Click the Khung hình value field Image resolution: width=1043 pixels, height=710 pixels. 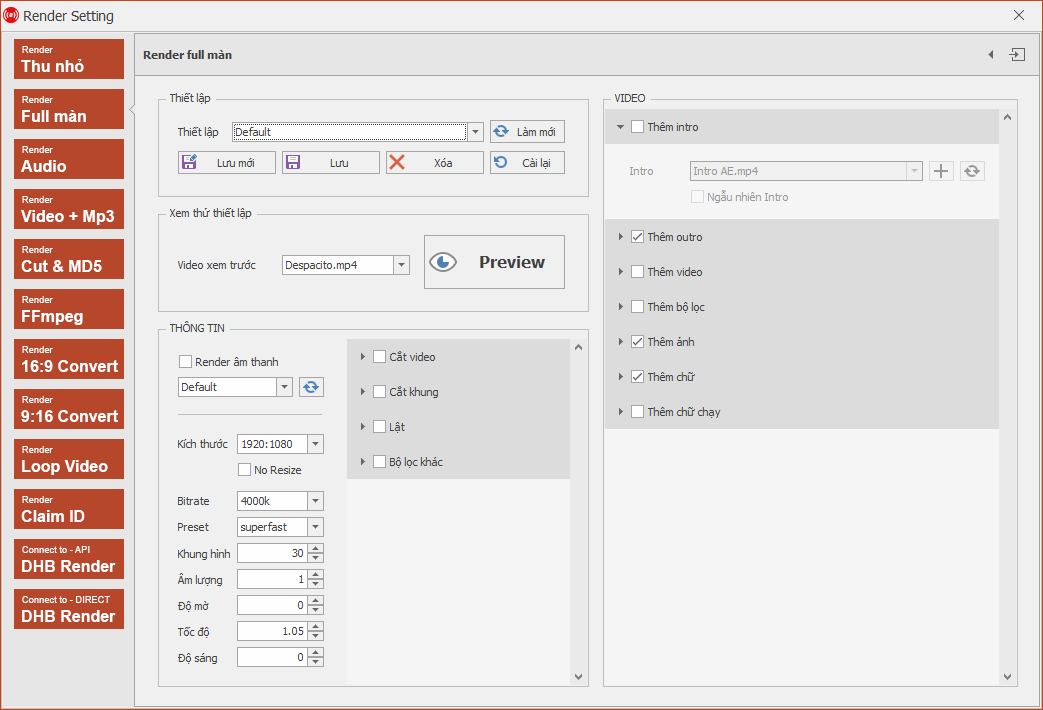pos(272,553)
